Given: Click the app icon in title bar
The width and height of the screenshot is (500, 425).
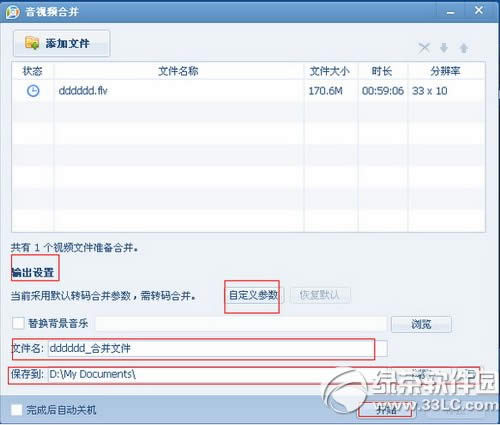Looking at the screenshot, I should [13, 12].
